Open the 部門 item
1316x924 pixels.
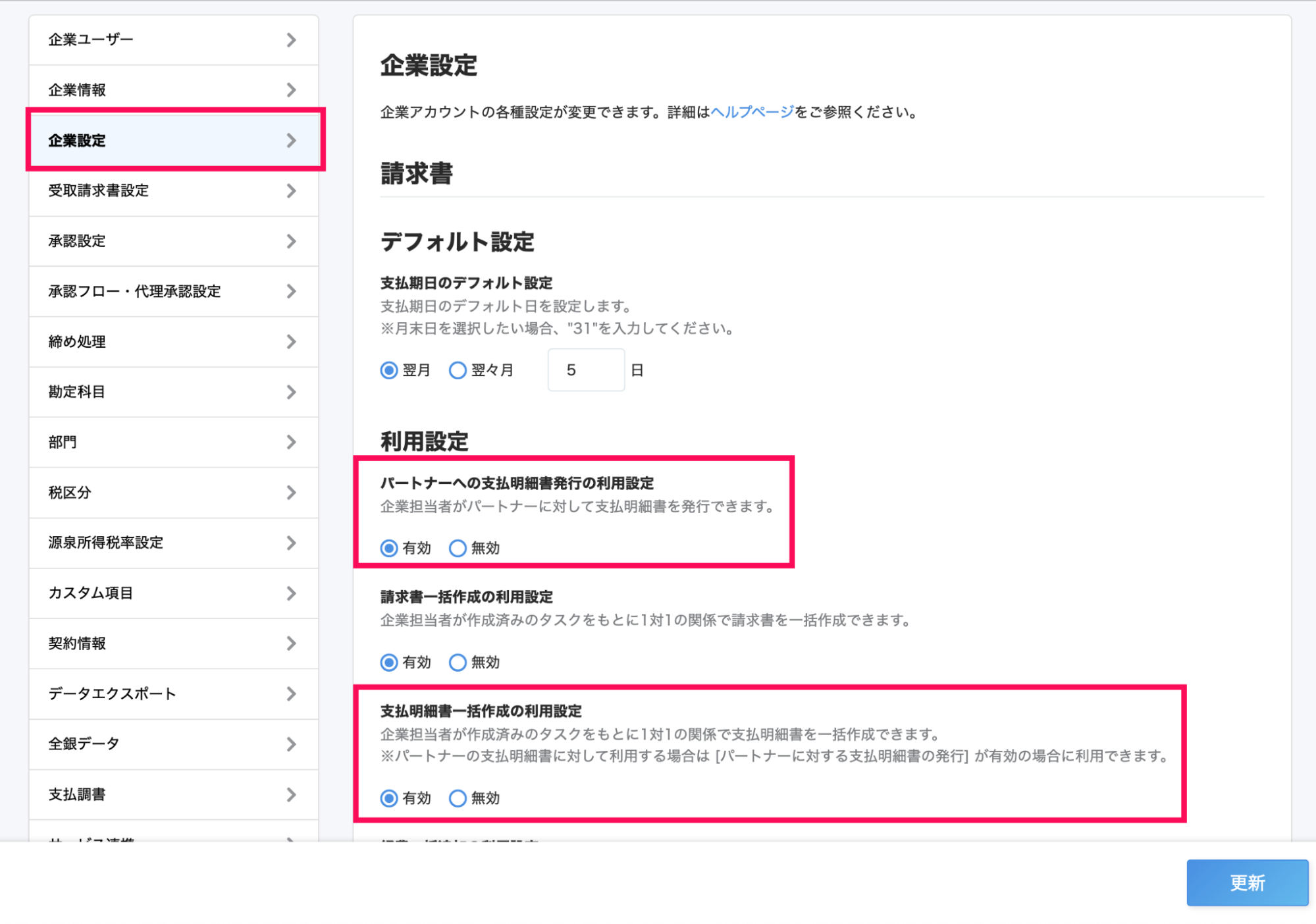174,442
